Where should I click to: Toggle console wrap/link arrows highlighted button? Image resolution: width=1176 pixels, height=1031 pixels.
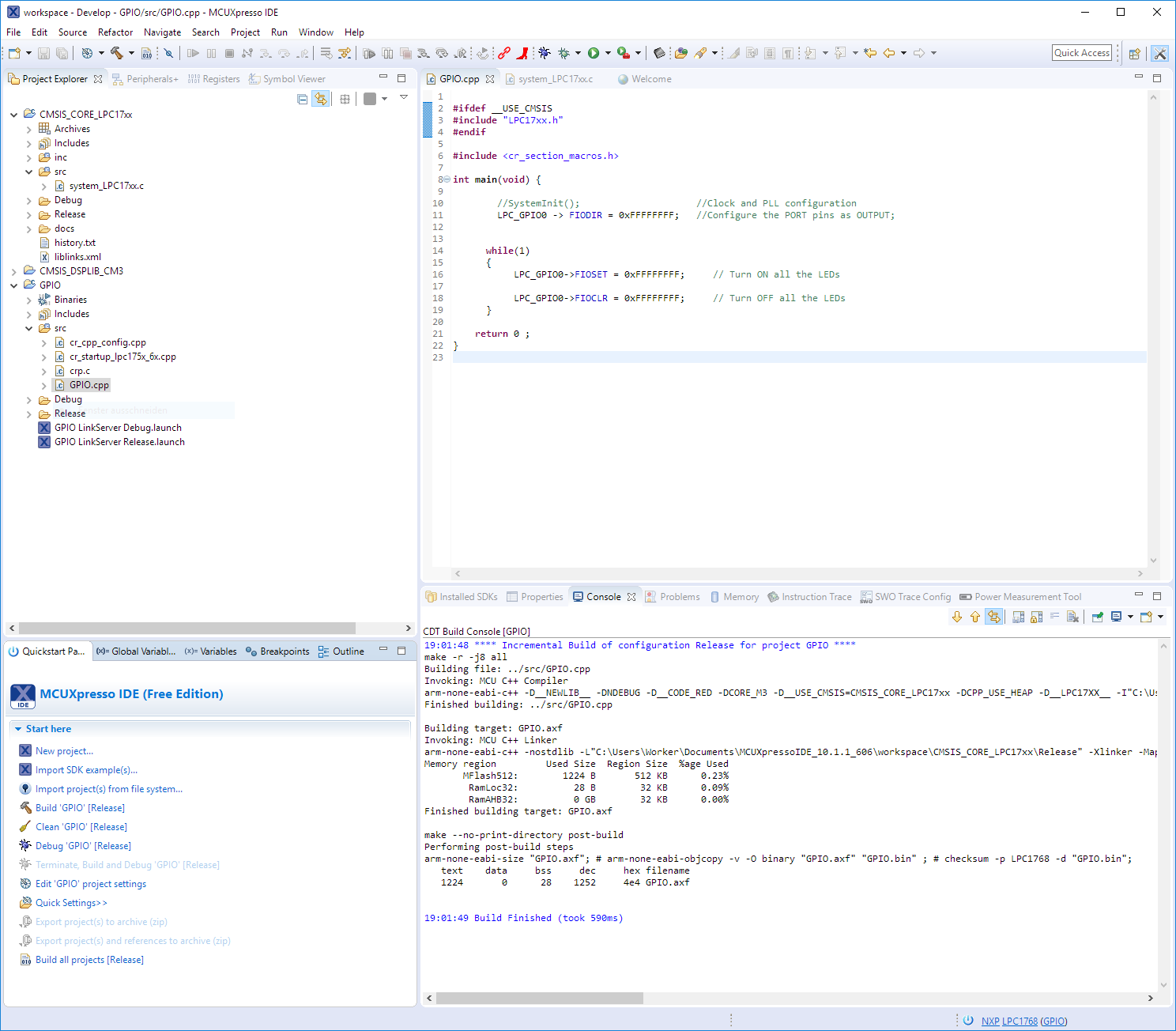994,617
